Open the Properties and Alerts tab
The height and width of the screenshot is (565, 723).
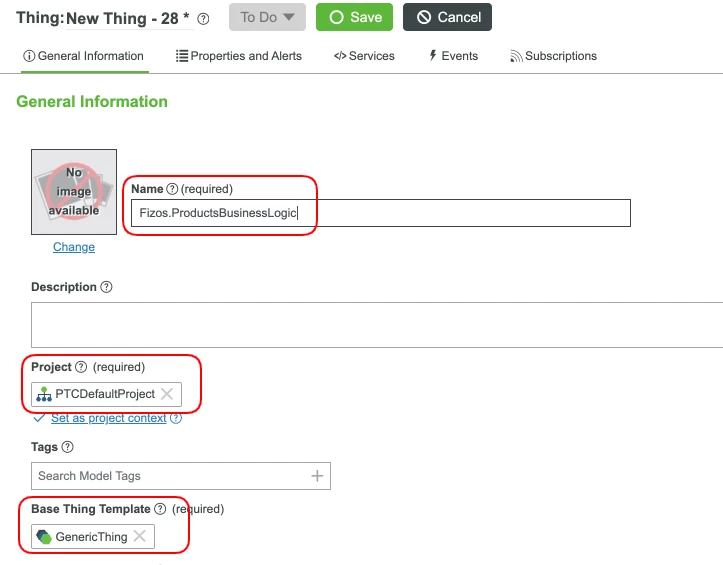tap(239, 56)
